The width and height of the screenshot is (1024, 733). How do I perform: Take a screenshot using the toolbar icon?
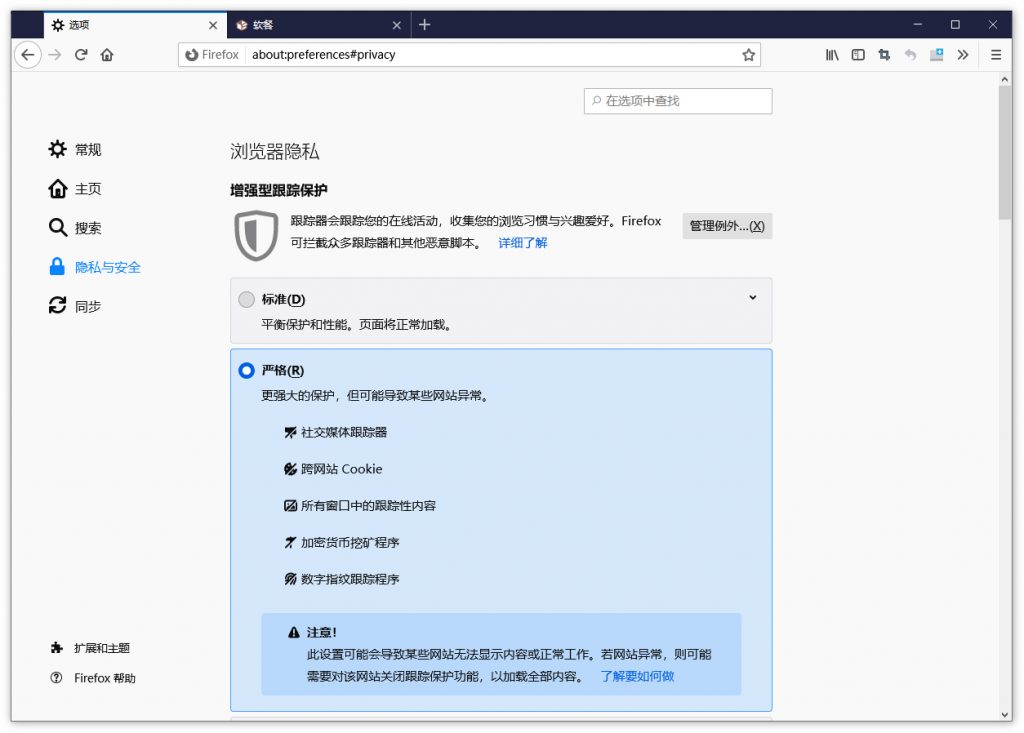[x=883, y=55]
